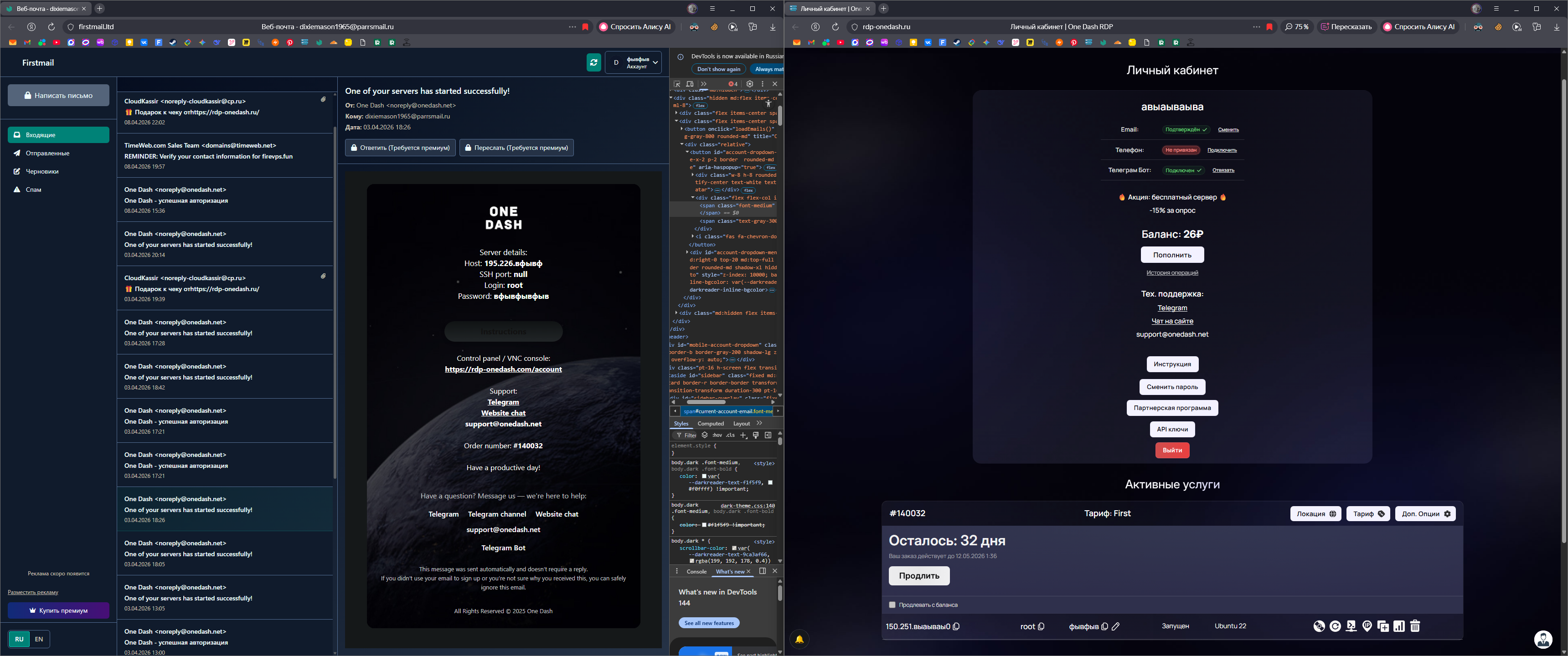The width and height of the screenshot is (1568, 656).
Task: Copy the server IP address with copy icon
Action: pos(956,626)
